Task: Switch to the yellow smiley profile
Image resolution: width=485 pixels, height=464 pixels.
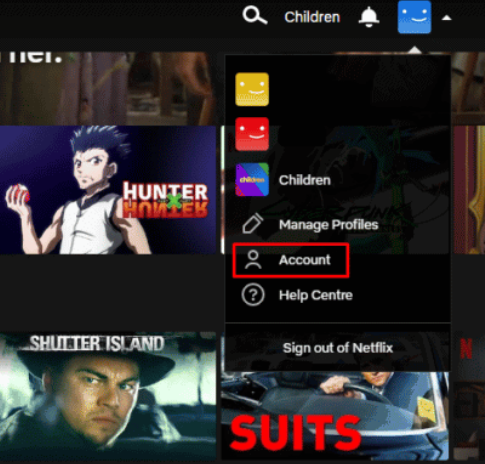Action: point(252,89)
